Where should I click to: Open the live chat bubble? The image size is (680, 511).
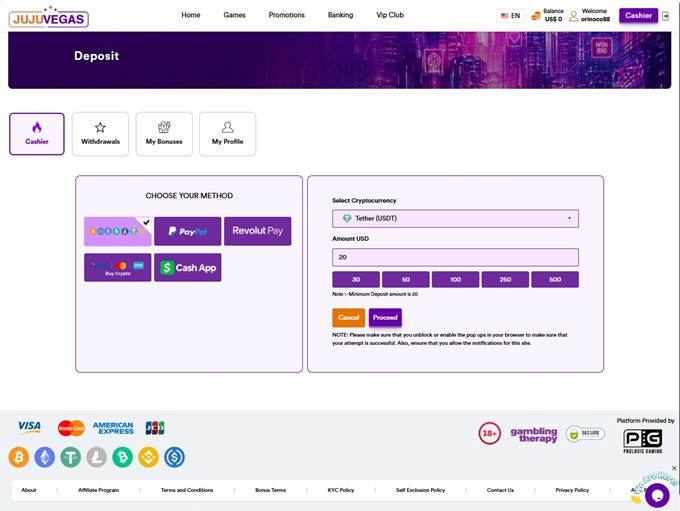point(657,495)
